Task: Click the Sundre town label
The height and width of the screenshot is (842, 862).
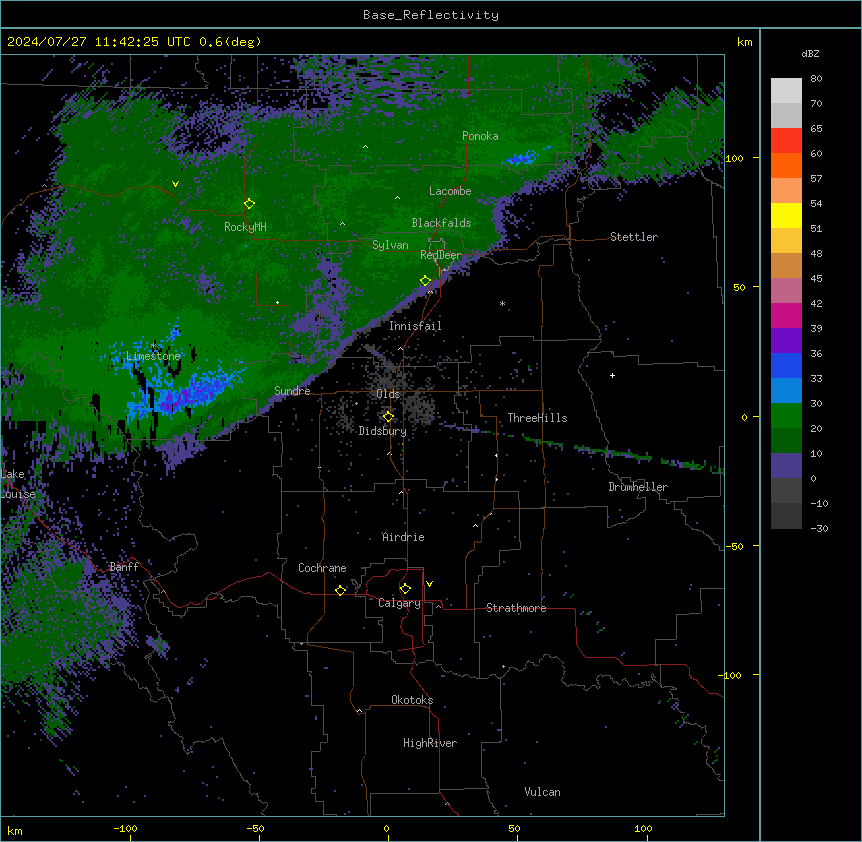Action: pyautogui.click(x=292, y=391)
